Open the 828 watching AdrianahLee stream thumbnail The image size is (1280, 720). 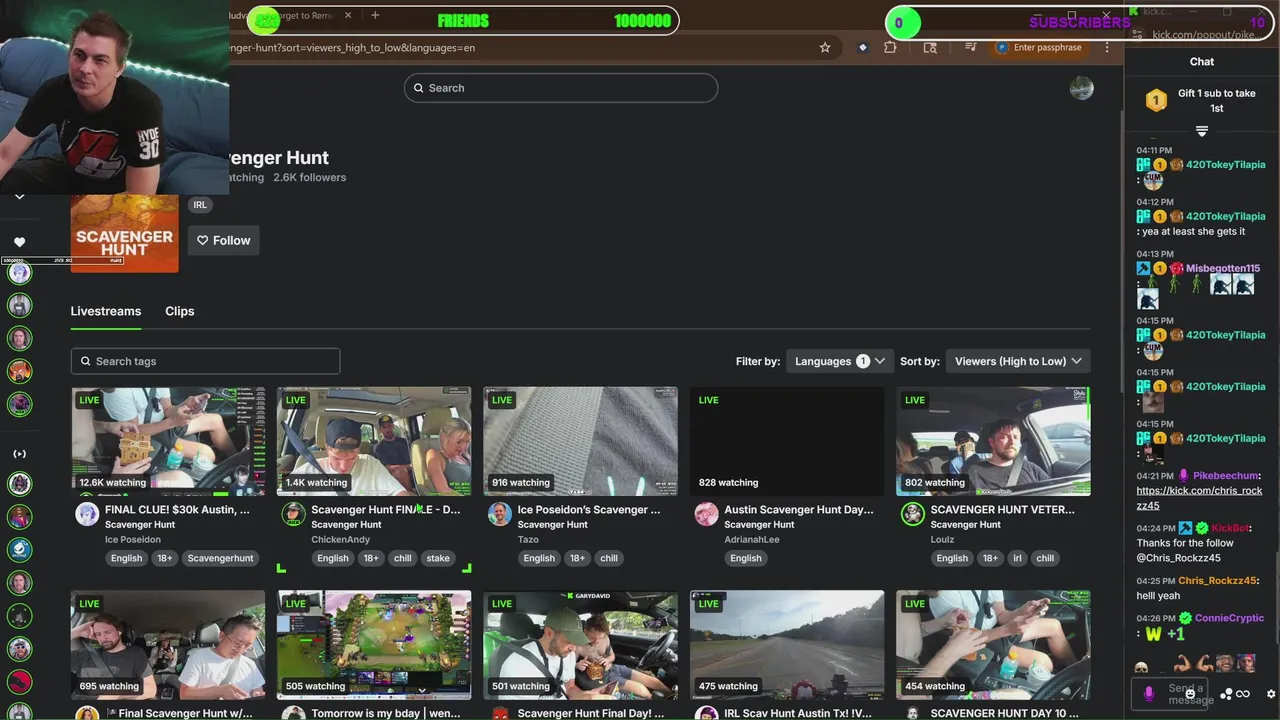click(787, 441)
